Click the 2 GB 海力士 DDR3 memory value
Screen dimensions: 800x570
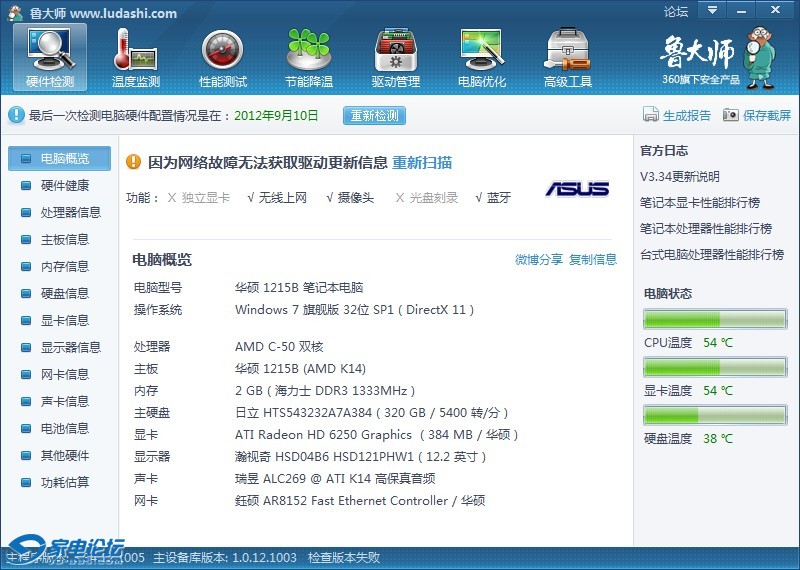[325, 391]
